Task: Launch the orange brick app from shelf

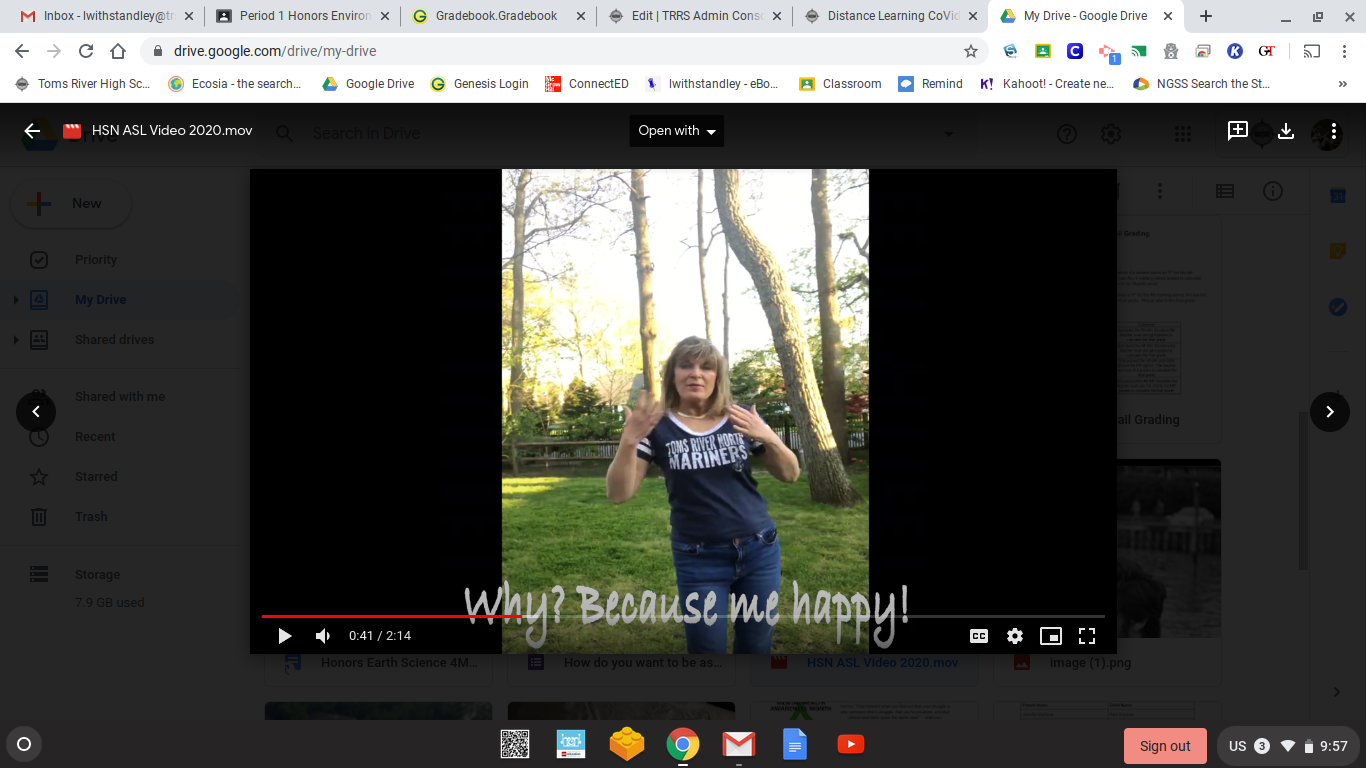Action: [x=627, y=744]
